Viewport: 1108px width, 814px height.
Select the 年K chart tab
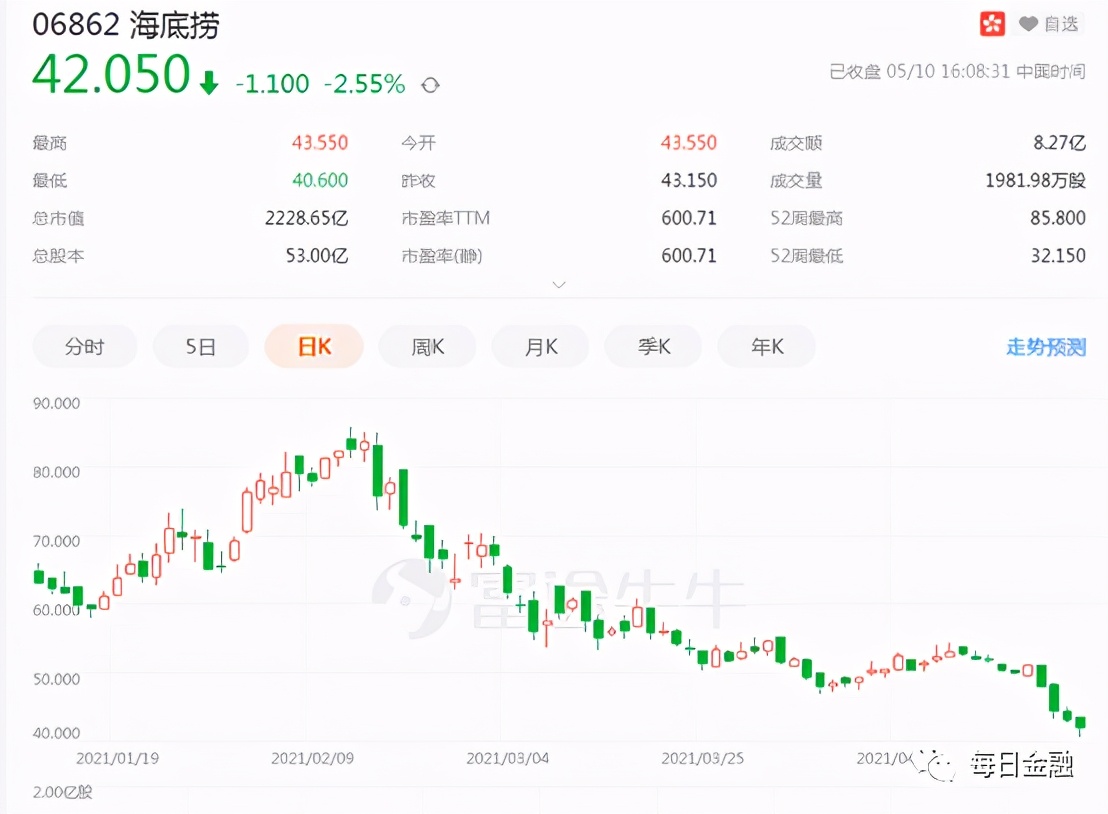pyautogui.click(x=767, y=346)
